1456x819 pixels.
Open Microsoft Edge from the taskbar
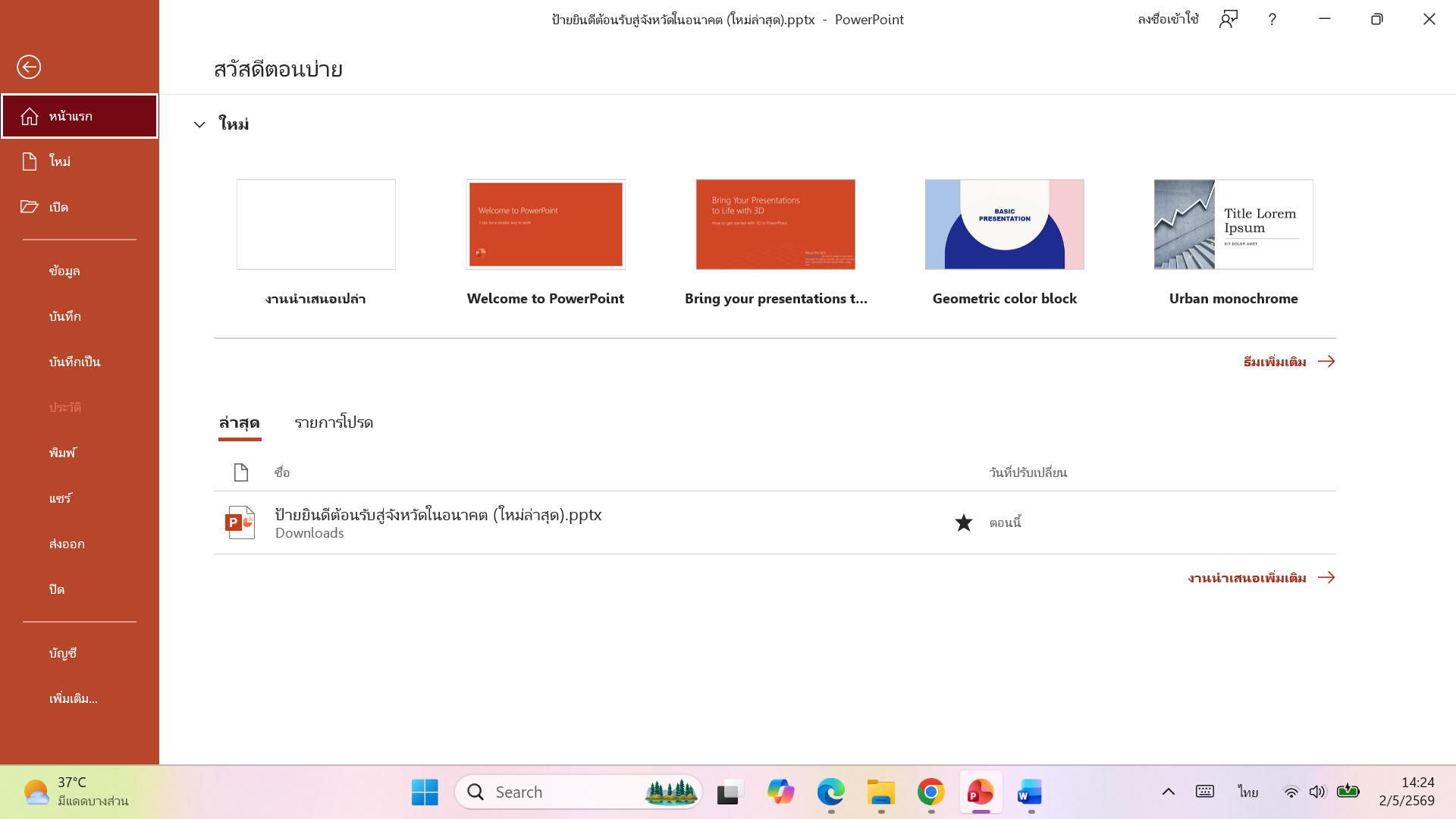click(831, 792)
